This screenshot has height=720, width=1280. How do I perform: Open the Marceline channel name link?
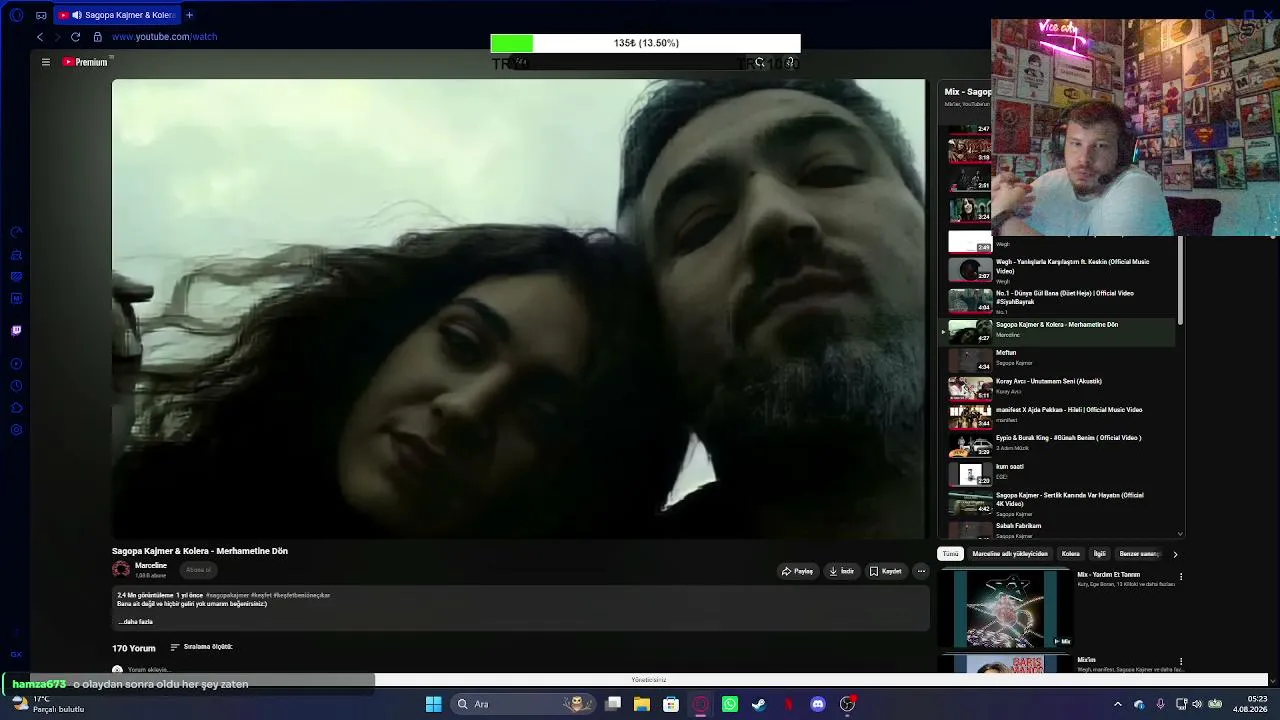pyautogui.click(x=151, y=566)
